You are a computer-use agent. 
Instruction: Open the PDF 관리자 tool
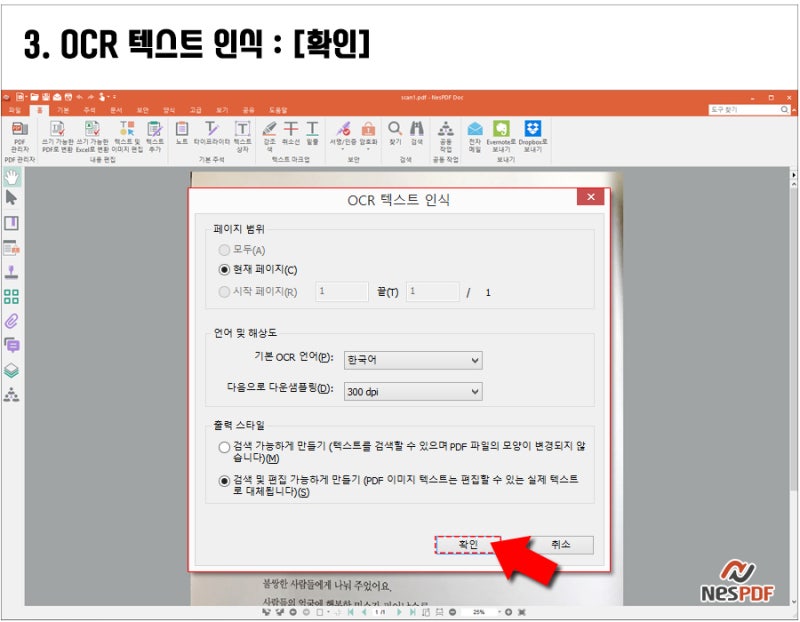click(19, 136)
